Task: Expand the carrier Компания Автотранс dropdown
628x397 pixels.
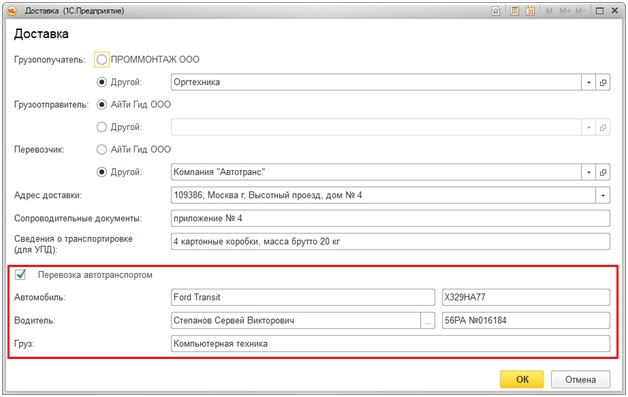Action: [x=588, y=172]
